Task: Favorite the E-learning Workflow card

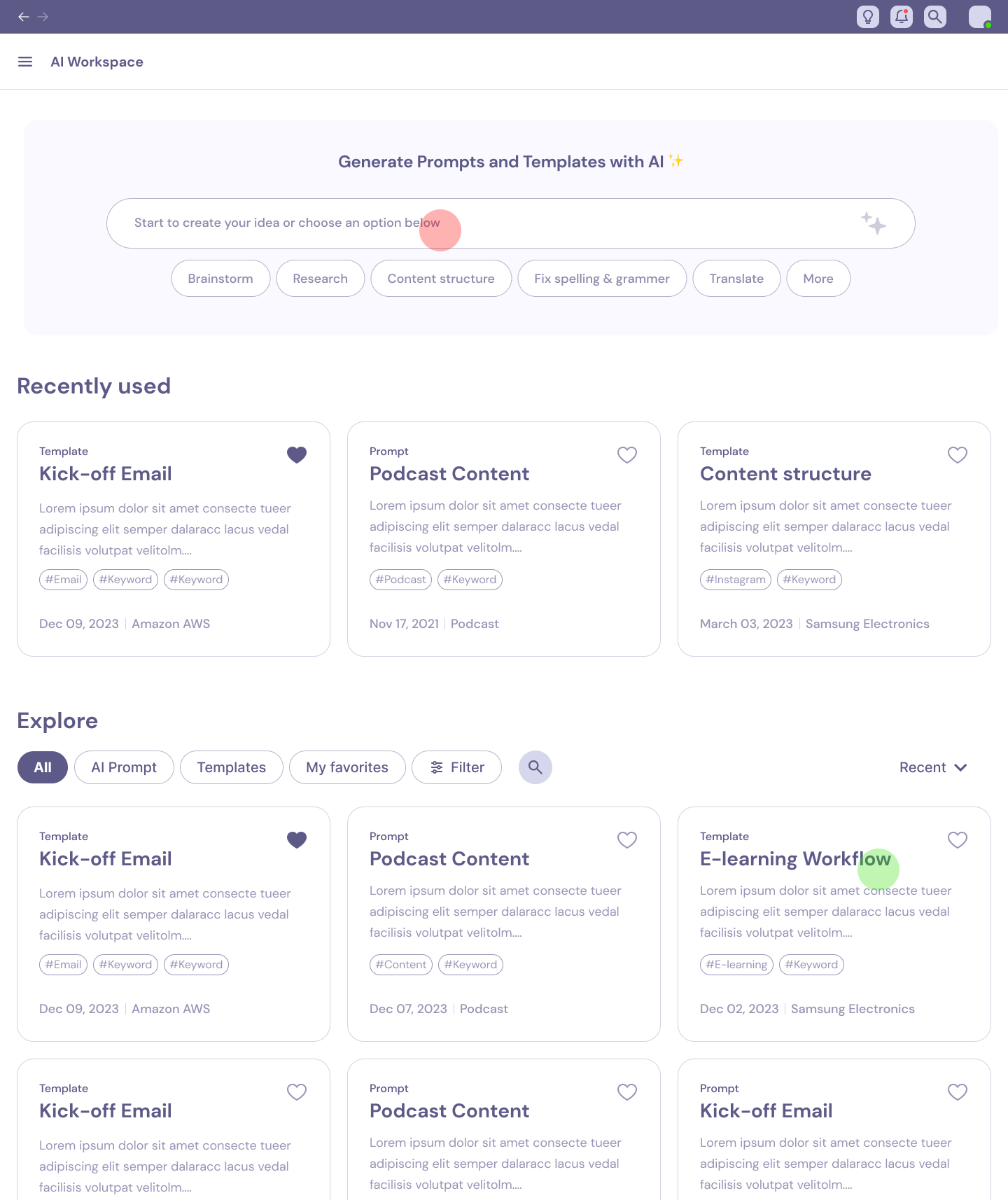Action: pos(958,840)
